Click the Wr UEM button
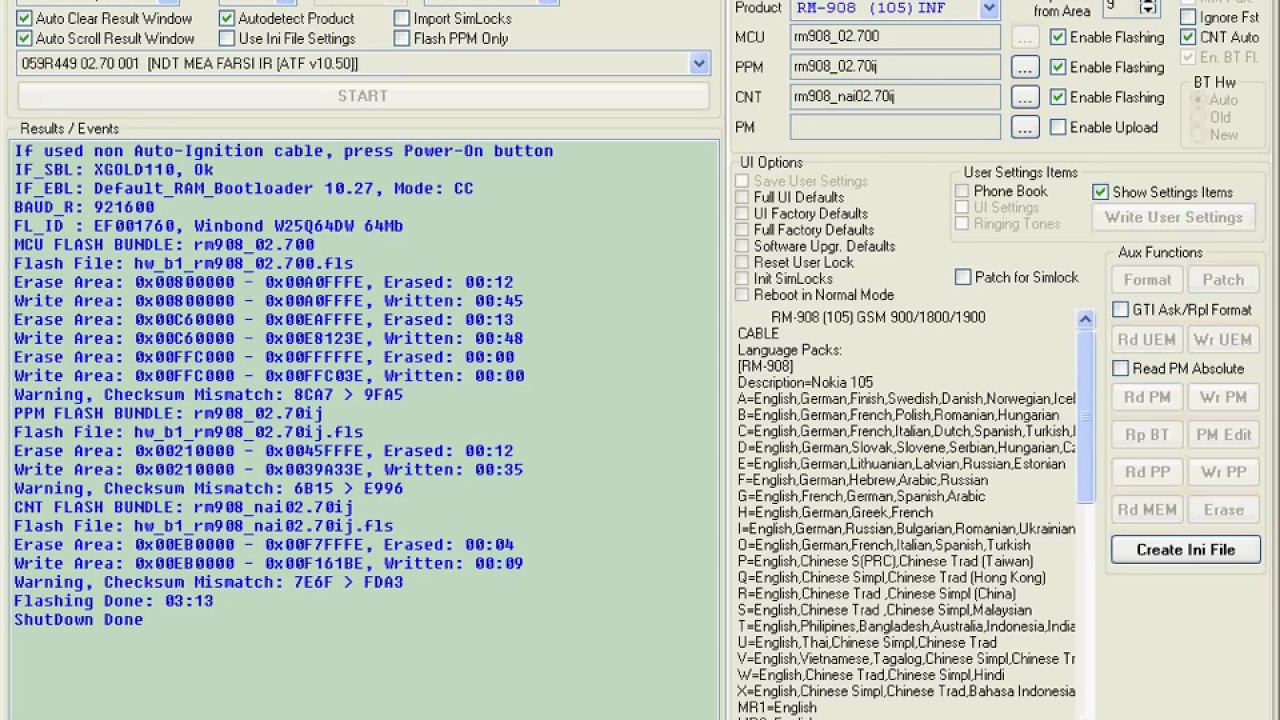This screenshot has height=720, width=1280. (1223, 339)
